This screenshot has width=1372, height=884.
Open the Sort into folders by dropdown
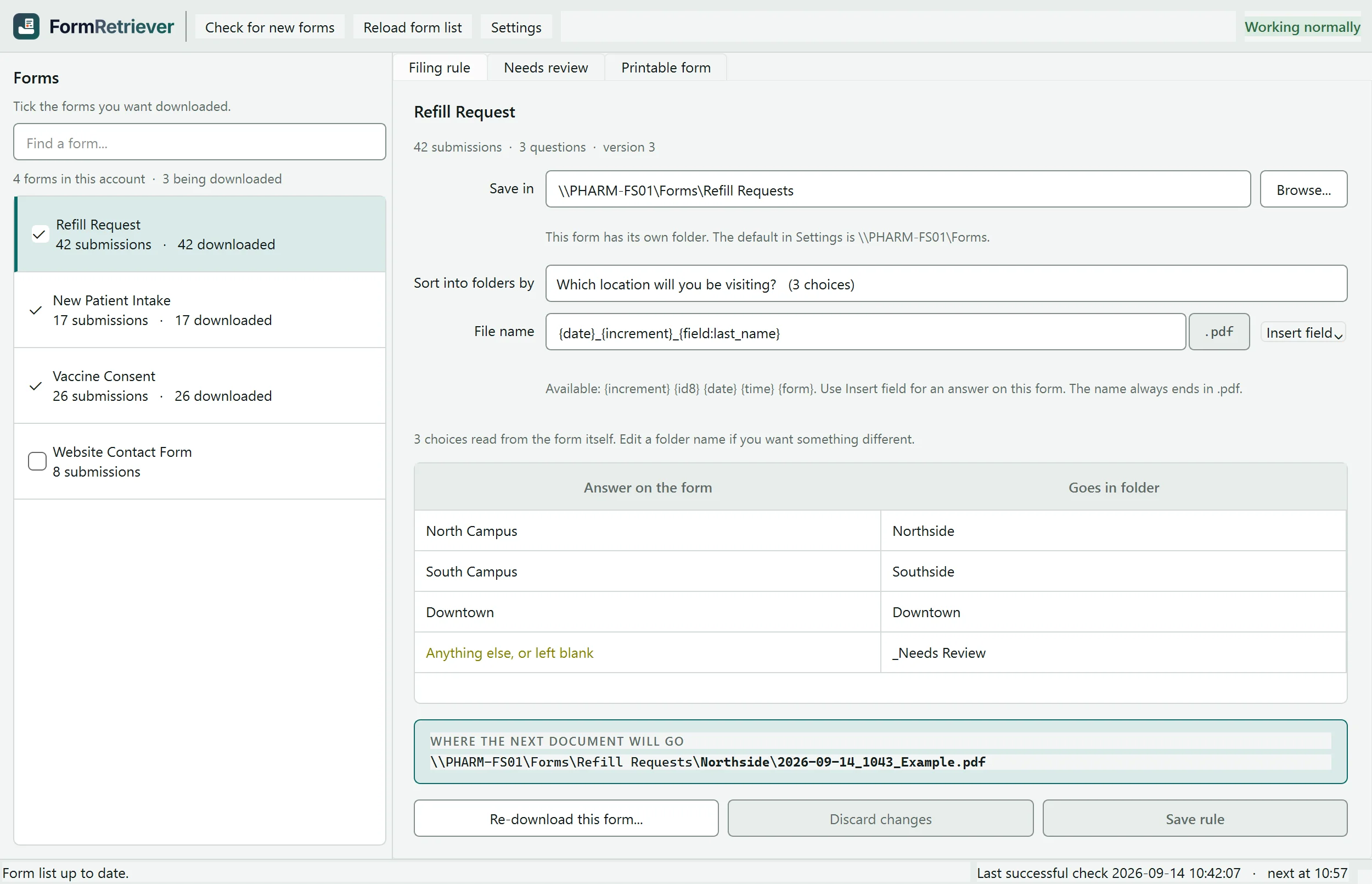(x=946, y=283)
